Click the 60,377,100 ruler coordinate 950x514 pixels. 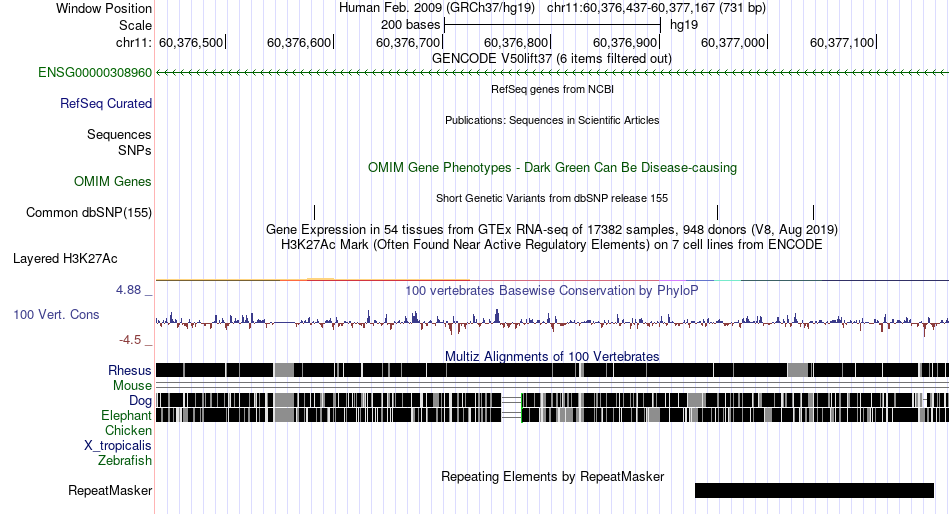pos(842,42)
